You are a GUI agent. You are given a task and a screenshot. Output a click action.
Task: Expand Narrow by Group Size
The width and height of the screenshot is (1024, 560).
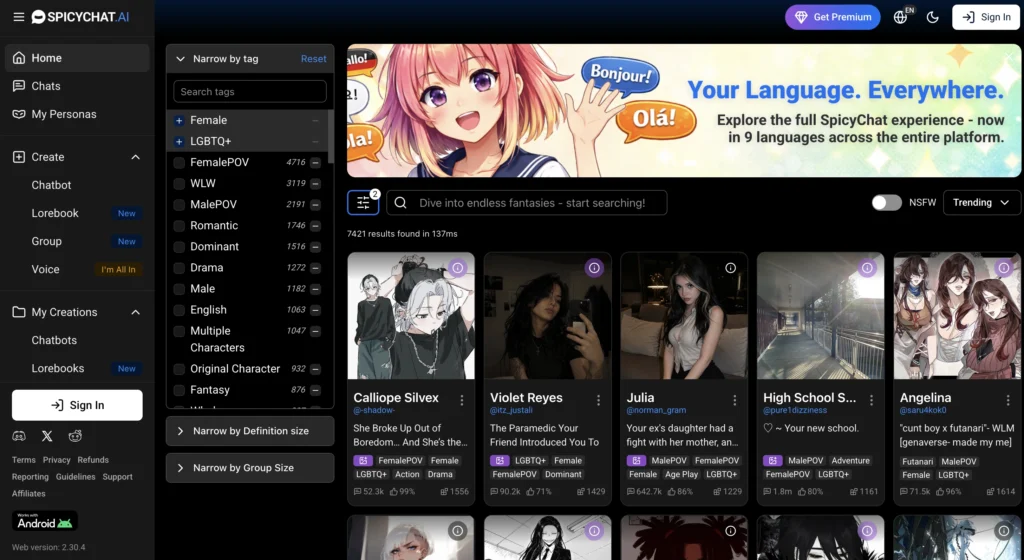pos(250,468)
